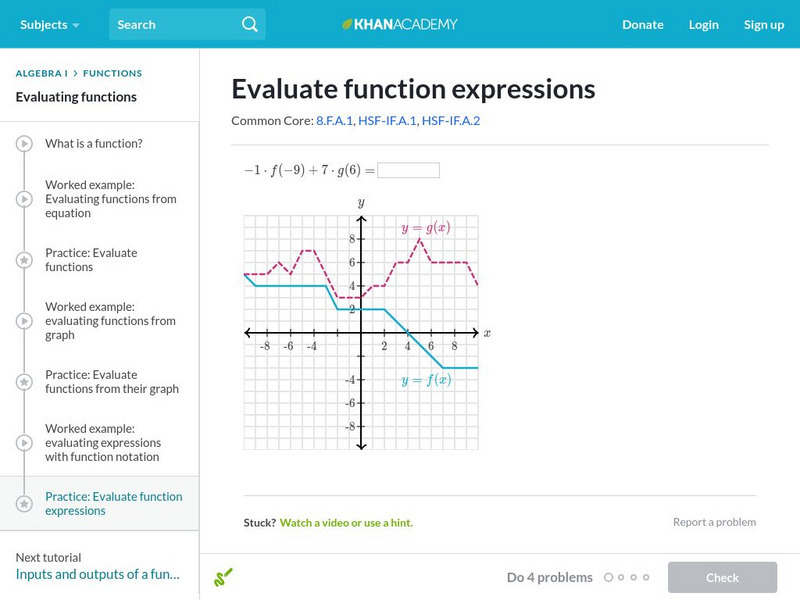Click play icon for Evaluating functions from equation
This screenshot has width=800, height=600.
tap(24, 198)
